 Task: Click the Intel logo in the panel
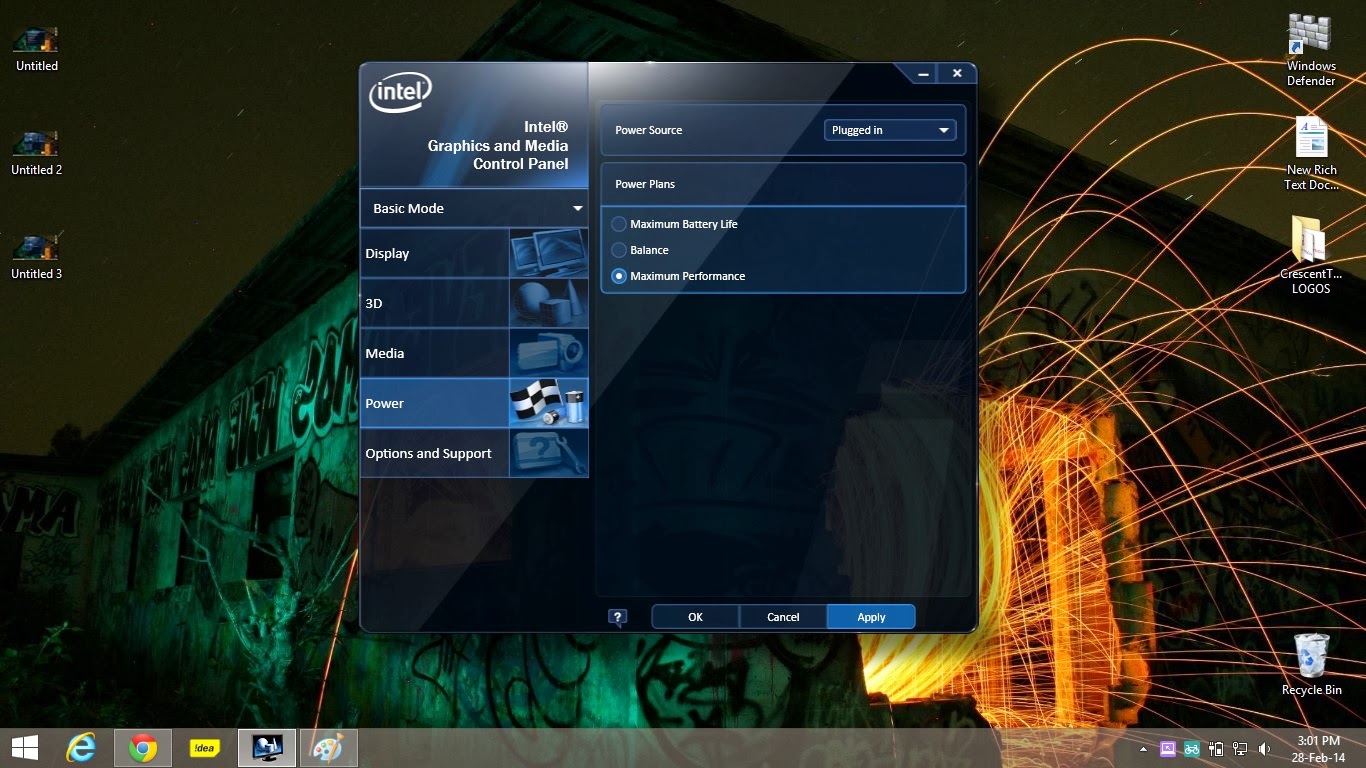[x=401, y=93]
